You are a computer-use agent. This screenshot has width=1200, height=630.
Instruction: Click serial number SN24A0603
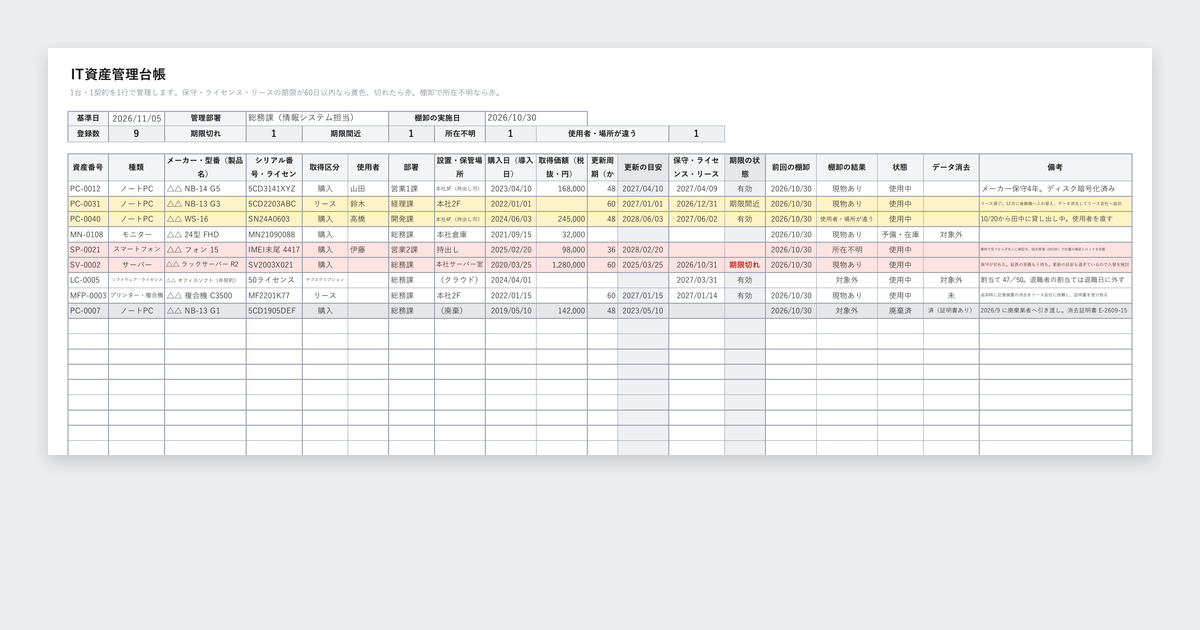(x=274, y=219)
